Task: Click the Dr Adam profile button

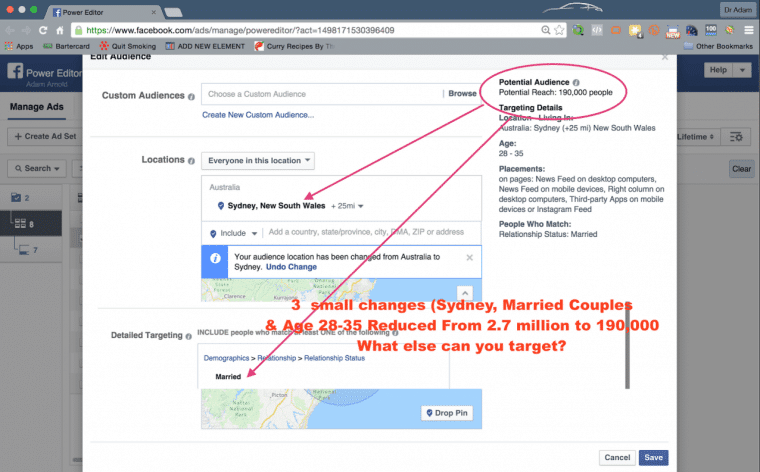Action: click(x=738, y=10)
